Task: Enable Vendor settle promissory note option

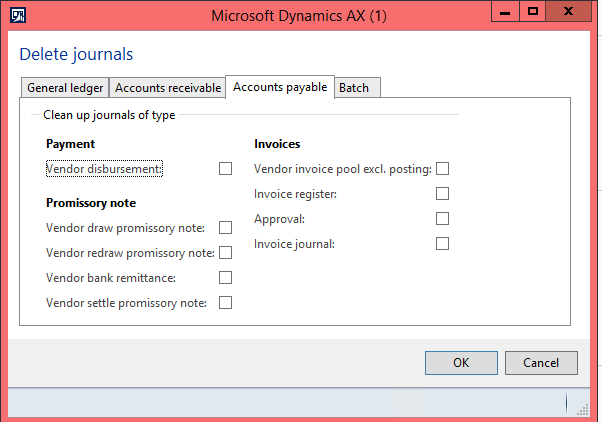Action: point(226,302)
